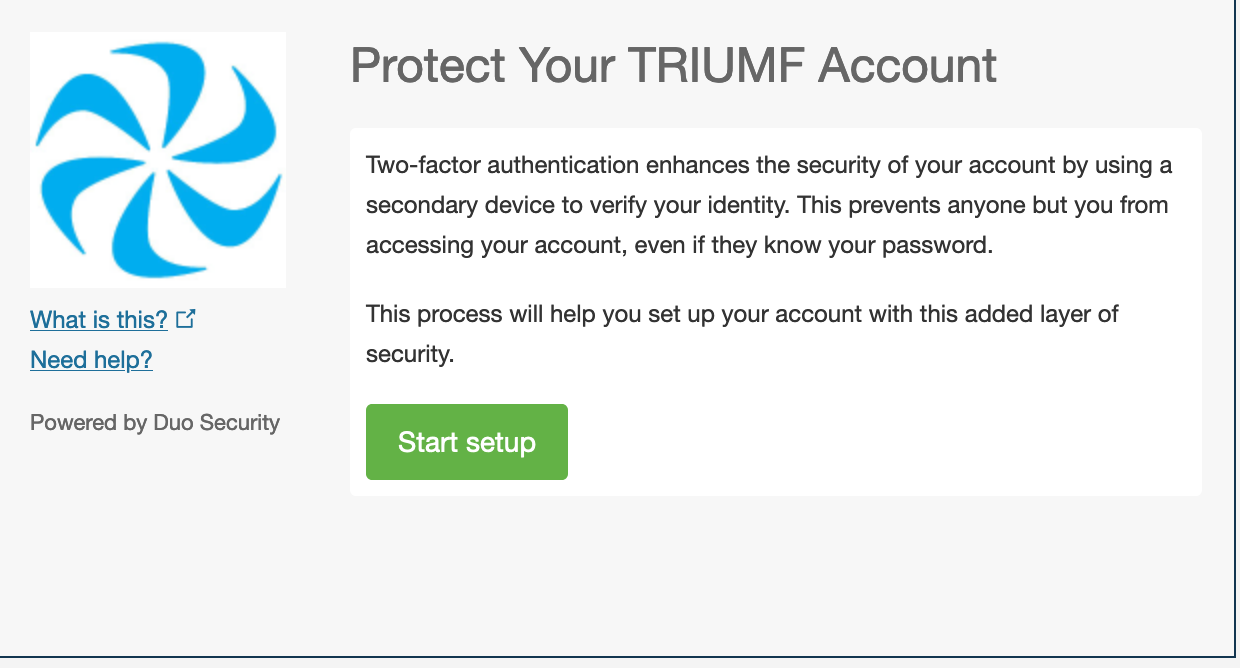This screenshot has height=668, width=1240.
Task: Click the external-link icon beside "What is this?"
Action: click(x=185, y=319)
